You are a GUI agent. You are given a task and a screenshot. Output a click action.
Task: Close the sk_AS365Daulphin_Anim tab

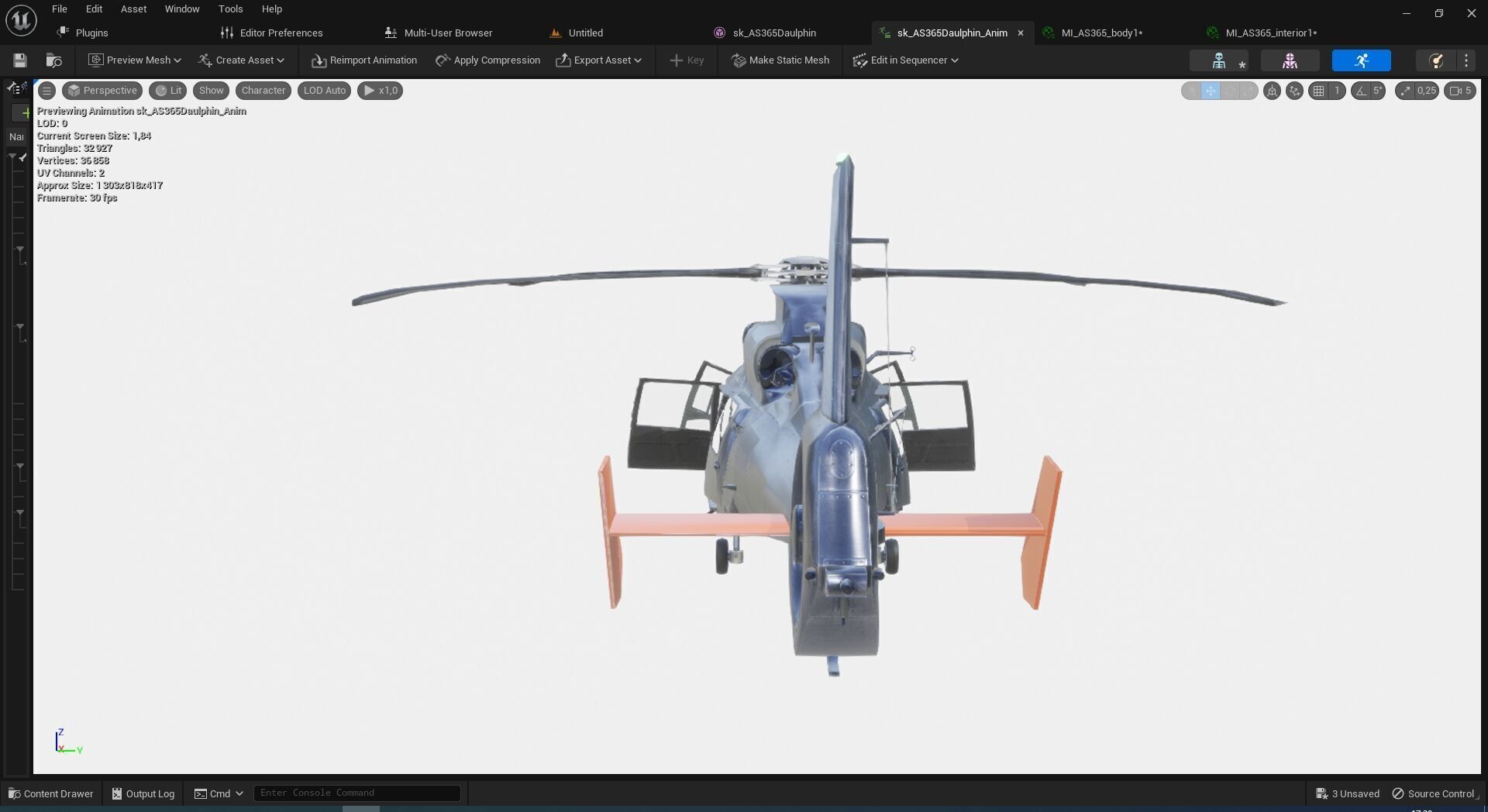(1021, 33)
